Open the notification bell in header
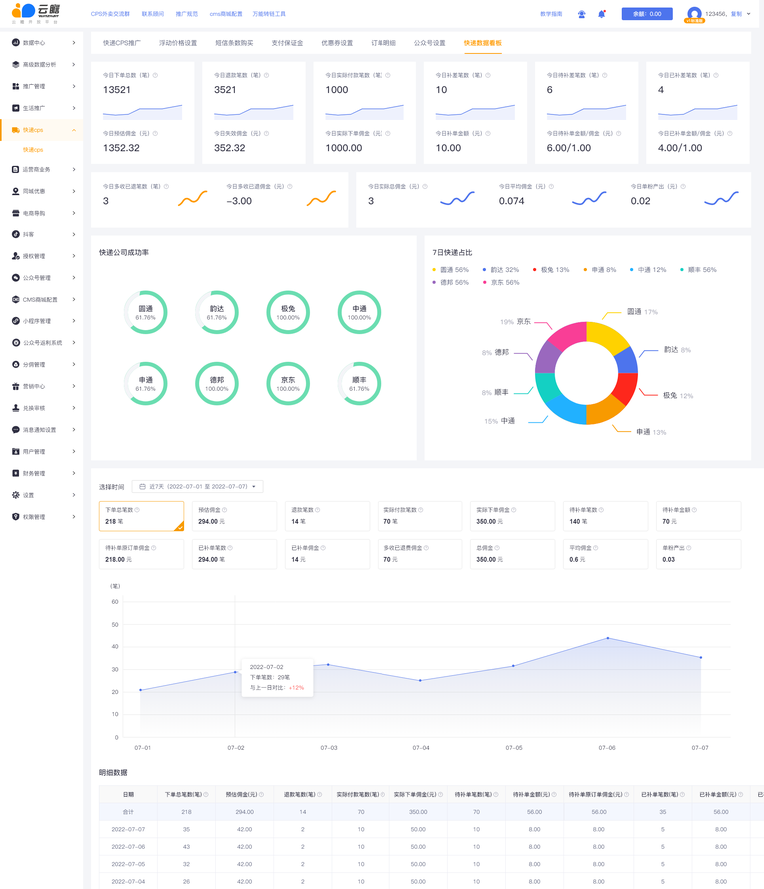Image resolution: width=764 pixels, height=889 pixels. point(601,14)
